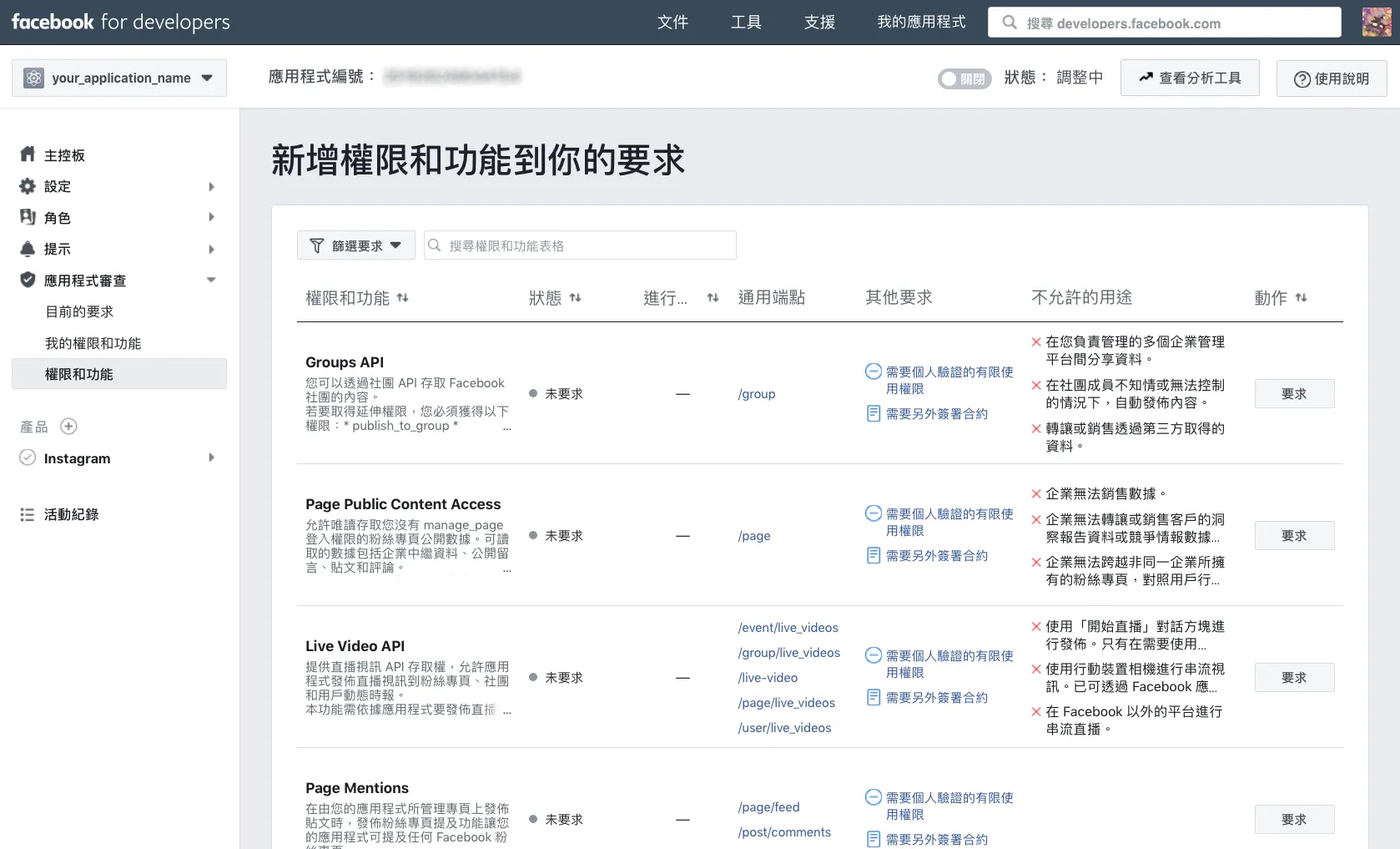Click the 查看分析工具 button
Image resolution: width=1400 pixels, height=849 pixels.
click(1190, 78)
